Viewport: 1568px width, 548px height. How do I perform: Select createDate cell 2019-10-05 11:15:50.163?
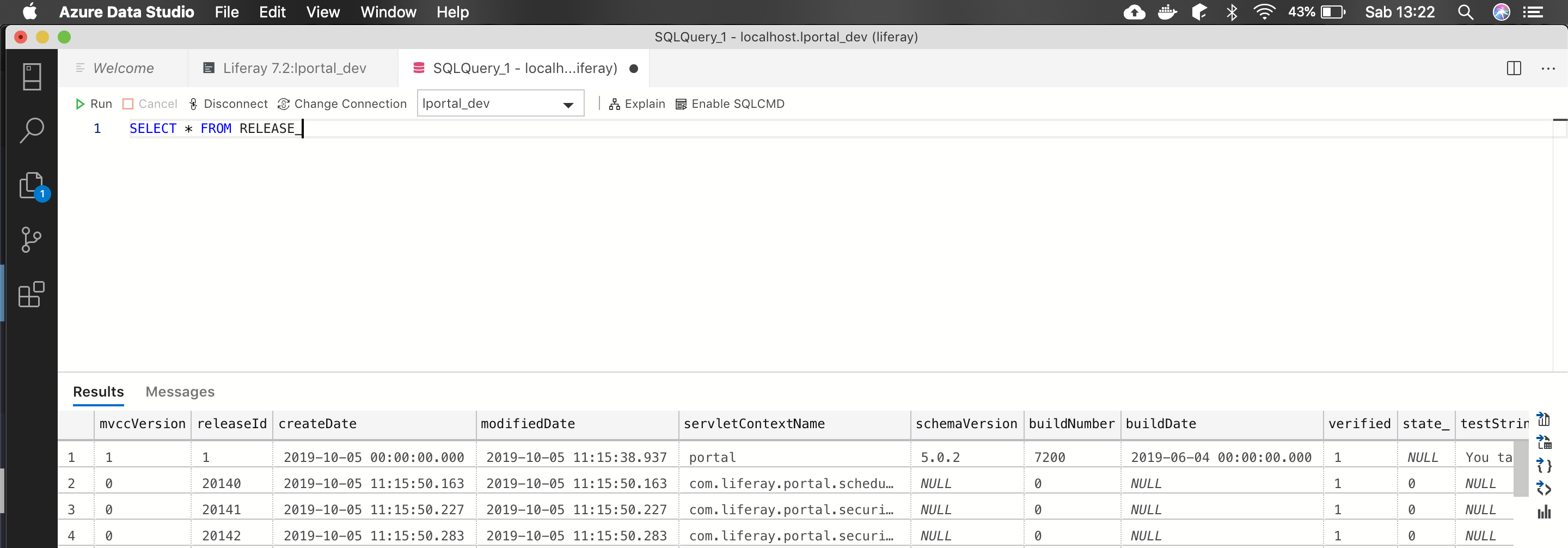pos(375,484)
